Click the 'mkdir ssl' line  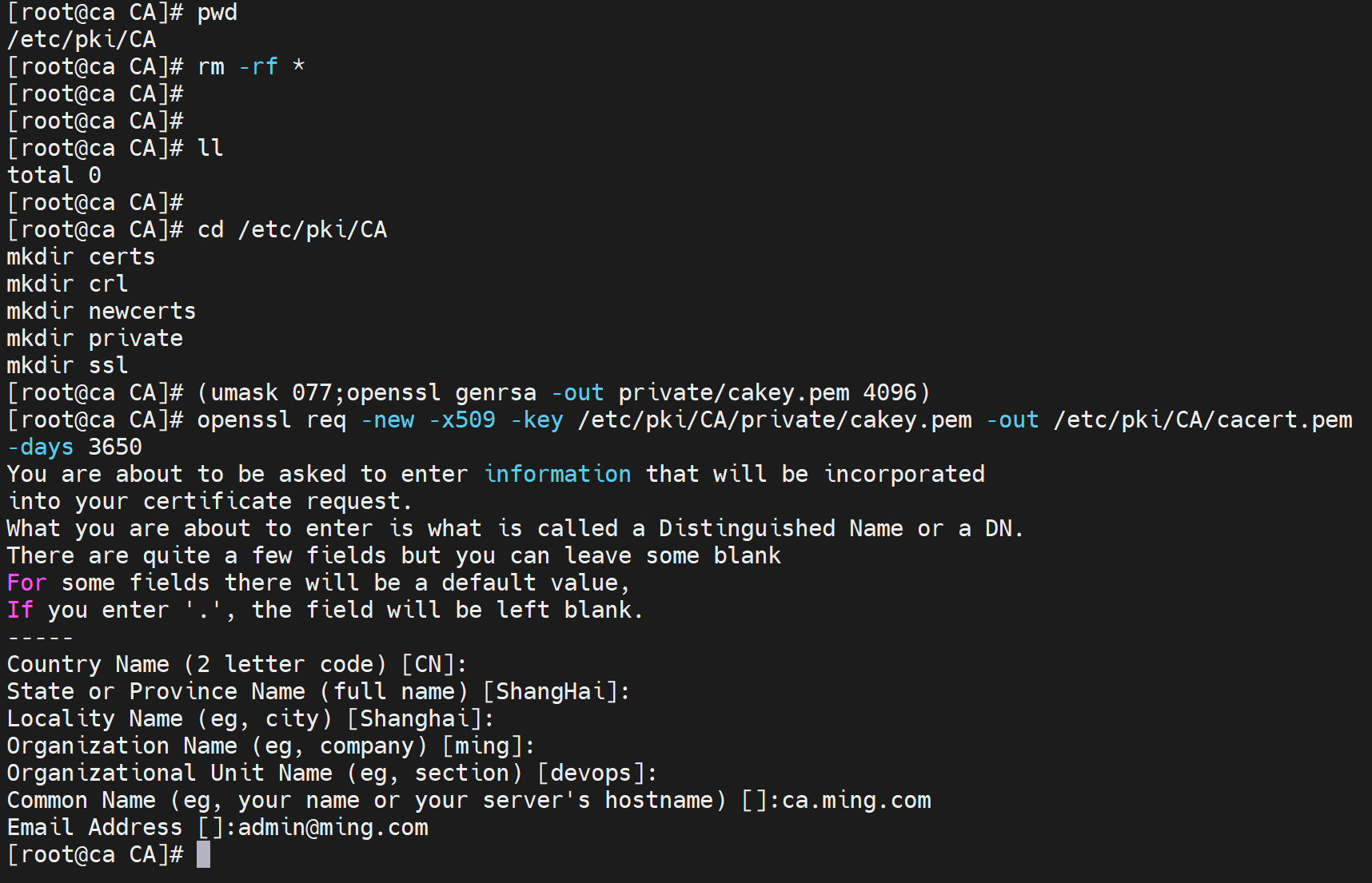pyautogui.click(x=67, y=365)
